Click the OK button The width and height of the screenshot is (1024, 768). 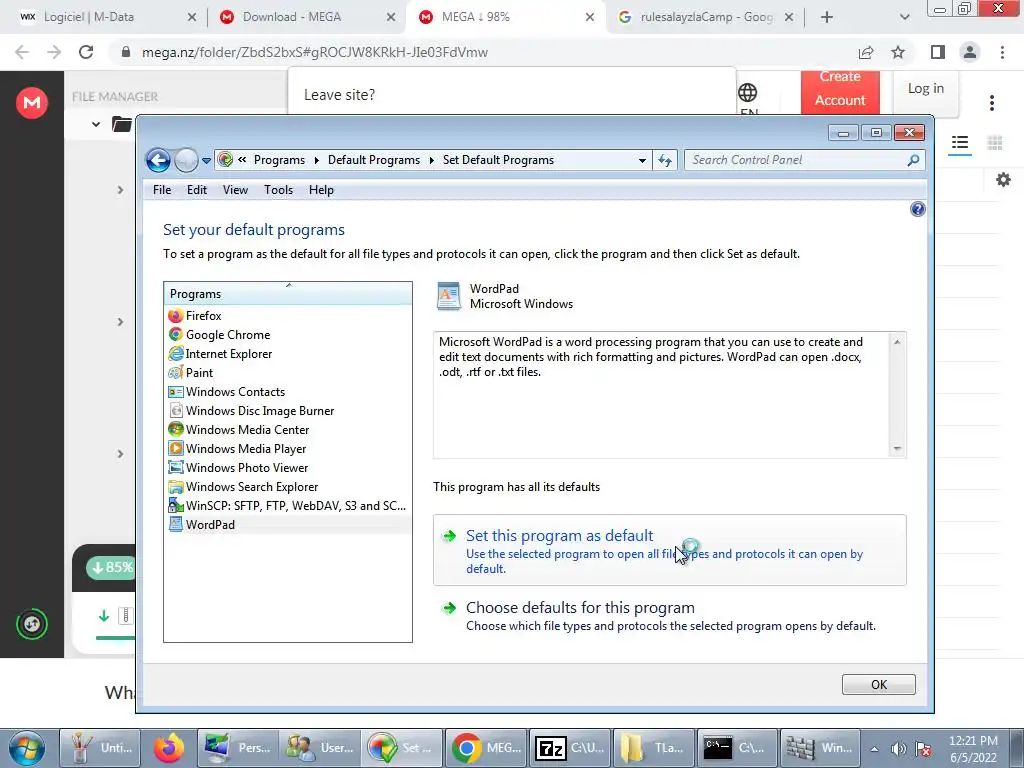tap(878, 684)
